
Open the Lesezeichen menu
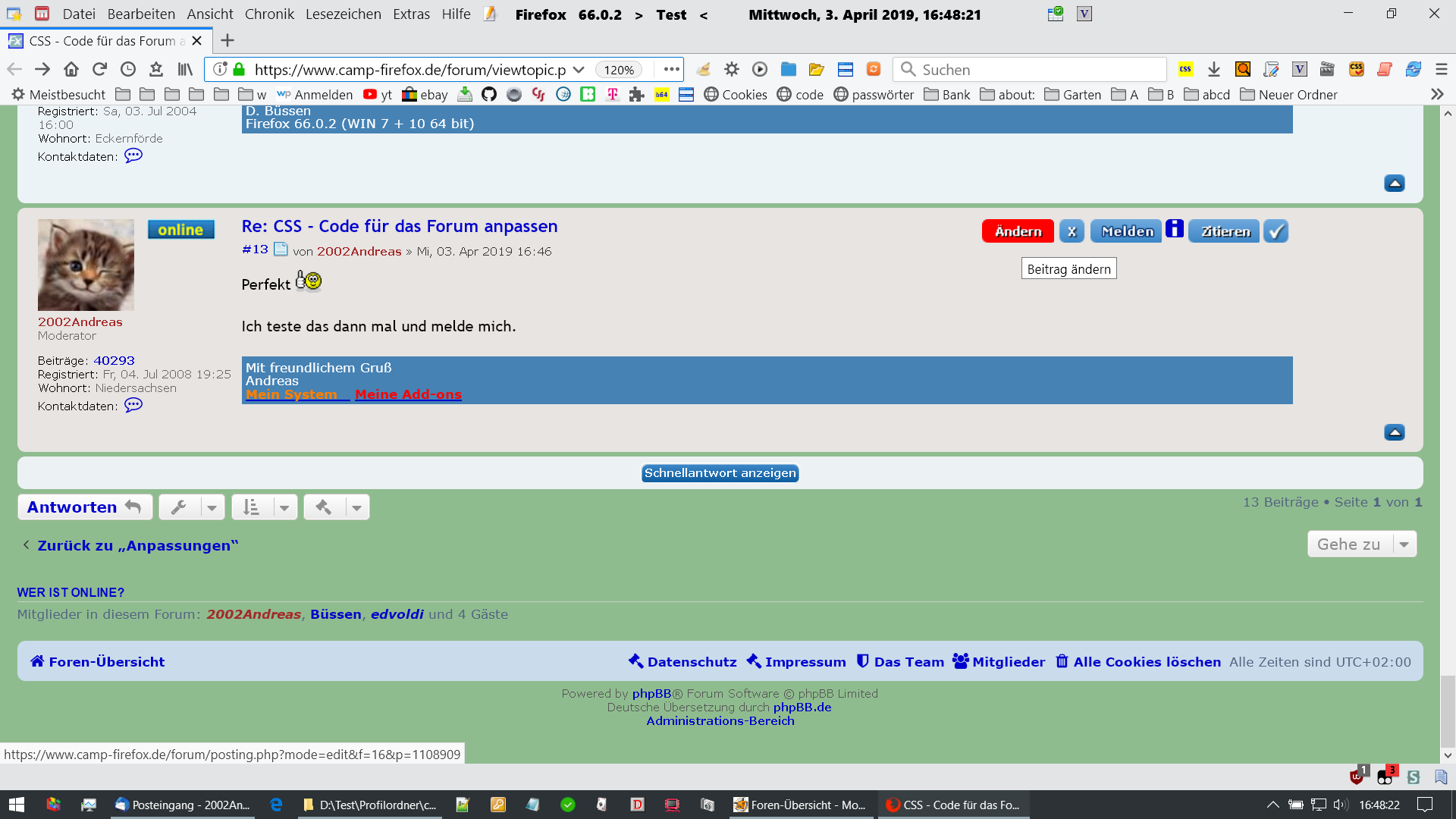click(x=343, y=14)
